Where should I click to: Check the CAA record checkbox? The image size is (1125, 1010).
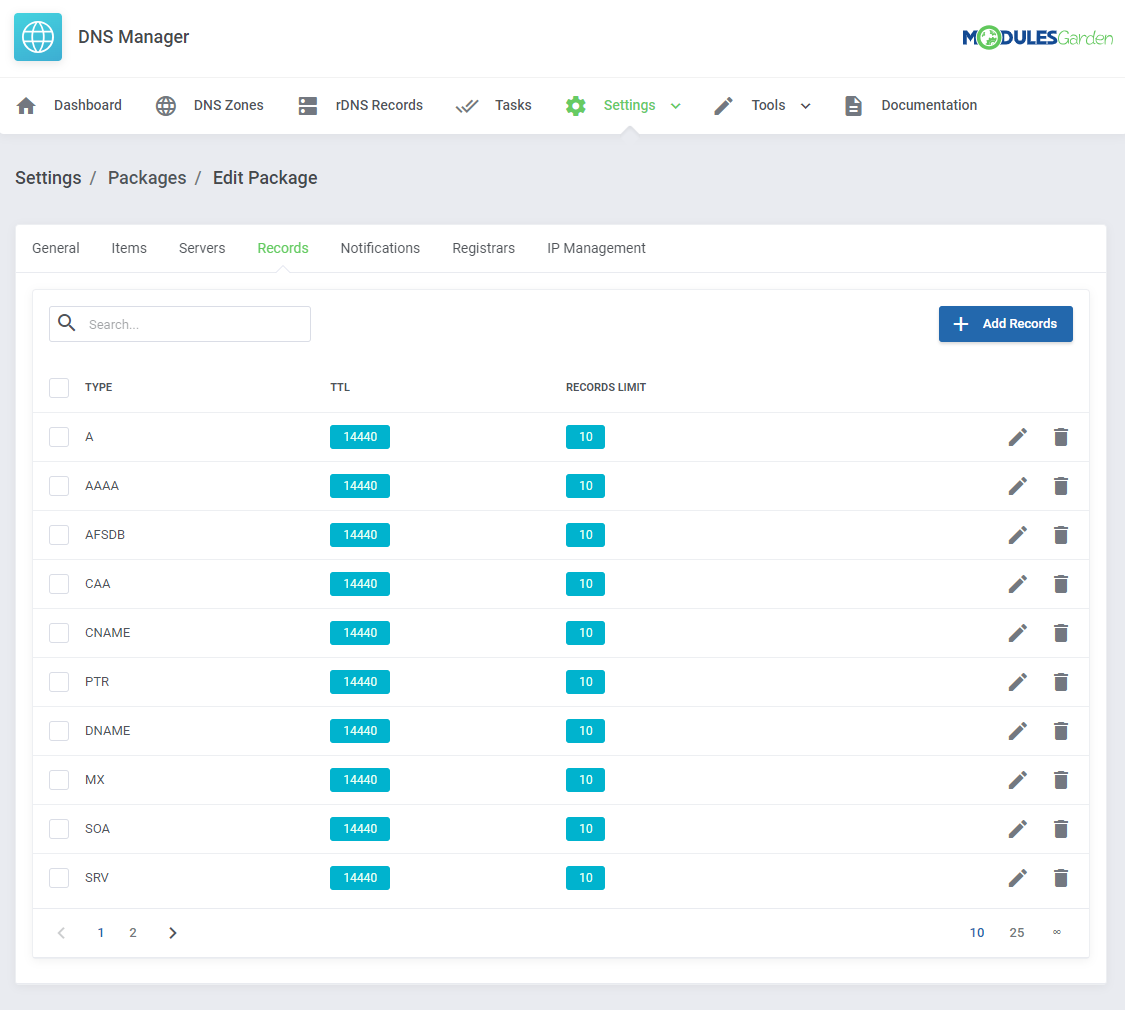[59, 584]
